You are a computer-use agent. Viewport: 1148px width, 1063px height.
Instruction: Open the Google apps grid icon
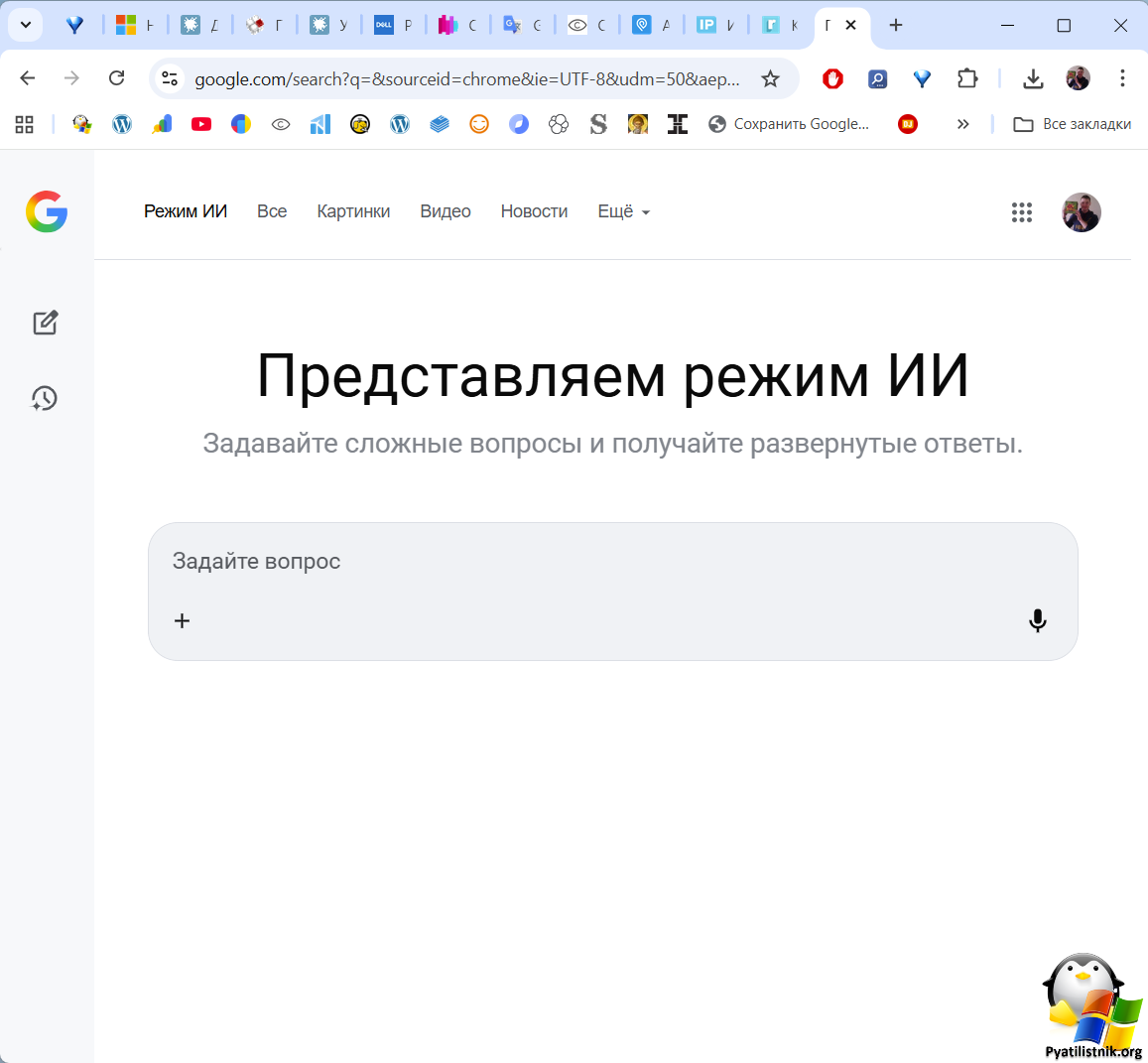coord(1022,212)
